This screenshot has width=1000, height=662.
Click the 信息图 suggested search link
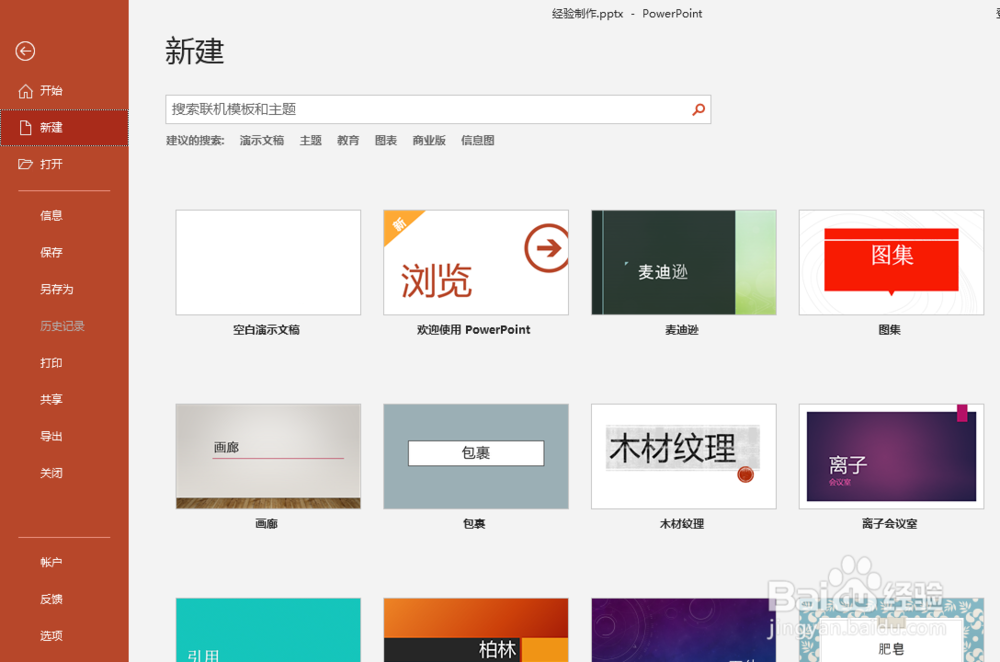478,140
